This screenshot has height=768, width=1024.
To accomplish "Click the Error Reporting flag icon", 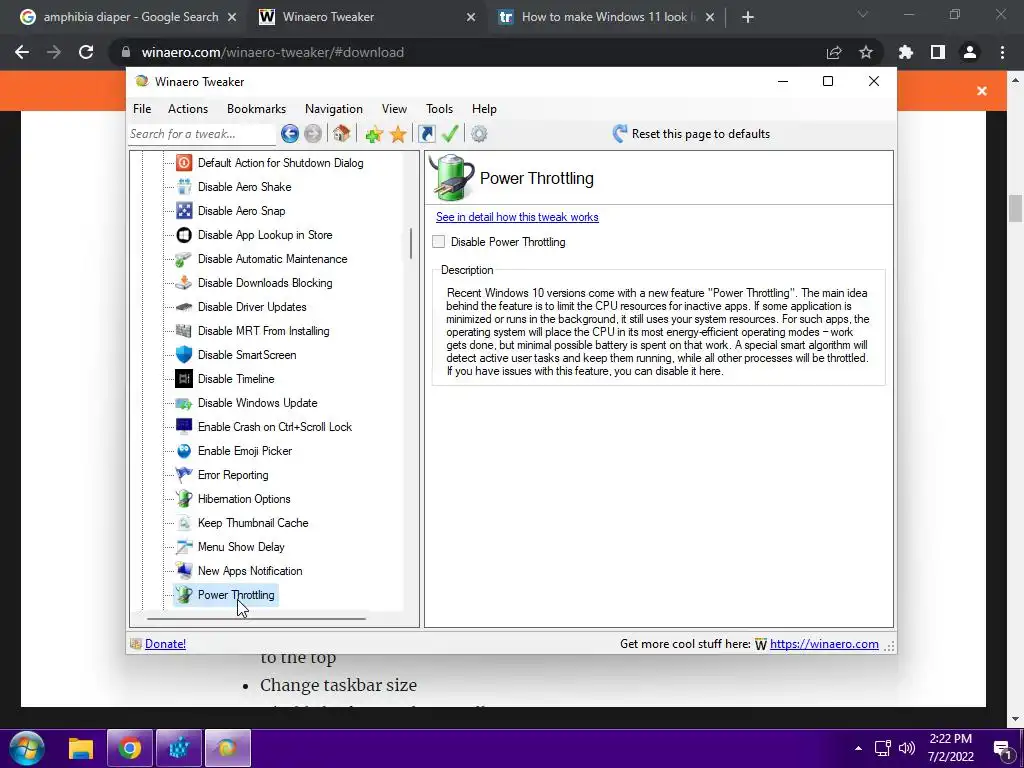I will 184,475.
